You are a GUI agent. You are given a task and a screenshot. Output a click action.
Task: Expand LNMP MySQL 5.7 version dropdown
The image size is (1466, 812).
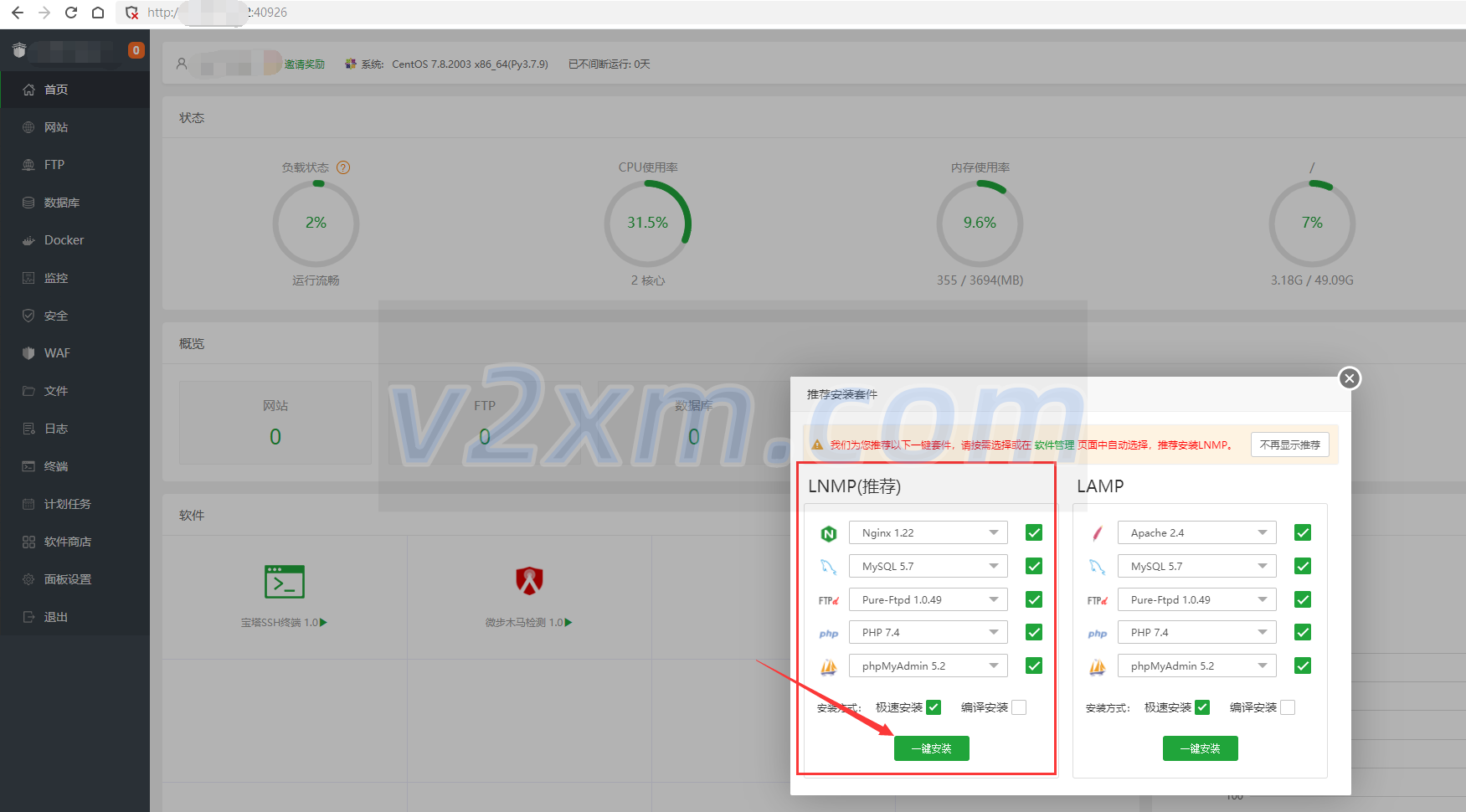[928, 566]
